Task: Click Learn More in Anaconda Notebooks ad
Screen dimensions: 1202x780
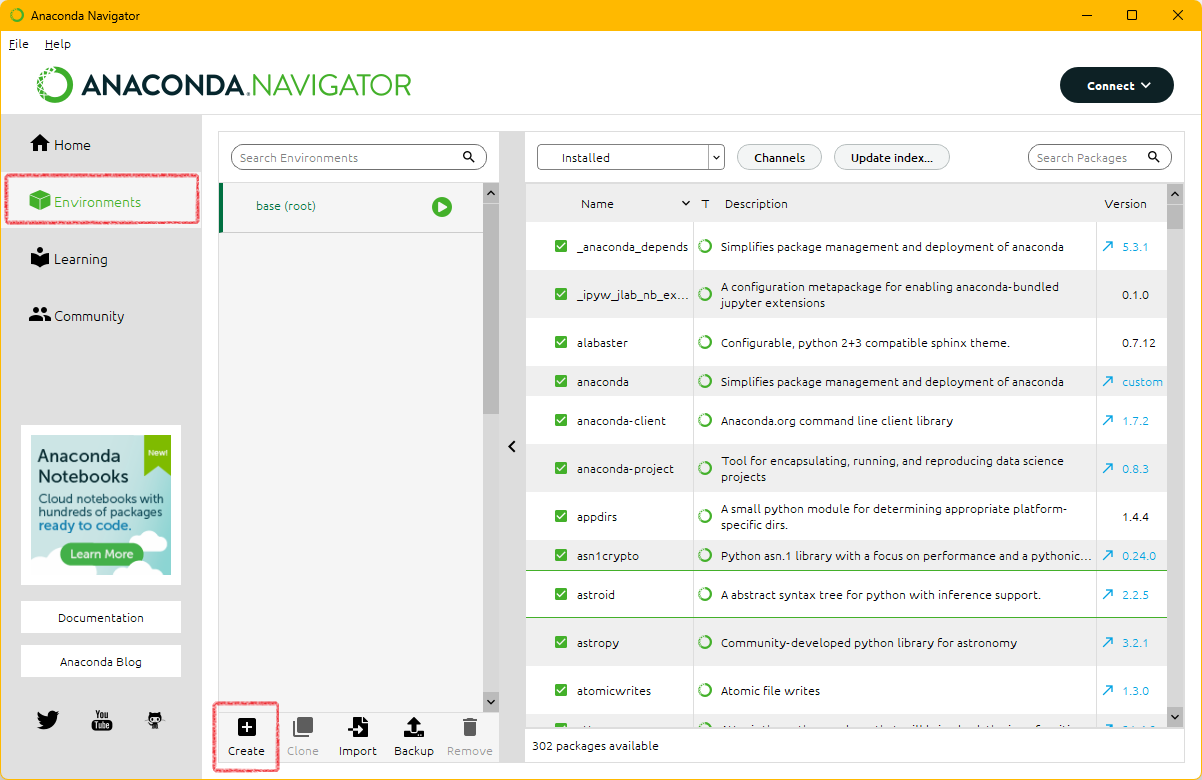Action: (101, 553)
